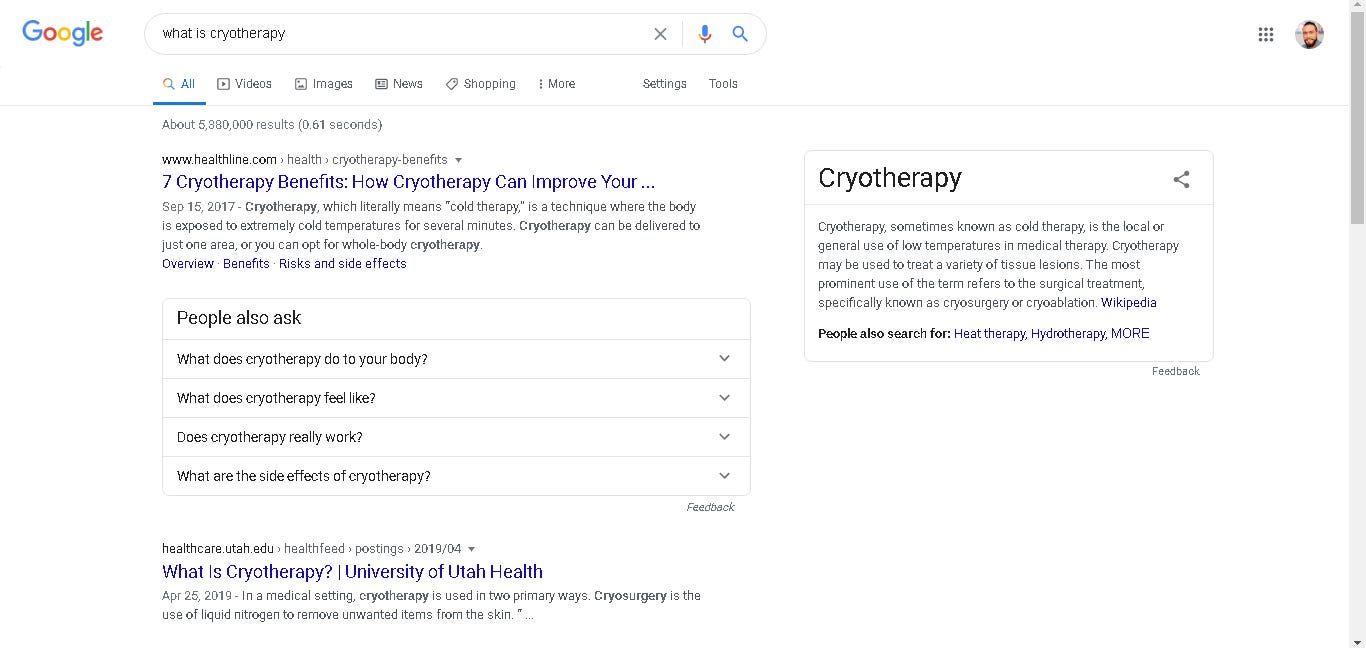This screenshot has width=1366, height=648.
Task: Click inside the search input field
Action: tap(400, 33)
